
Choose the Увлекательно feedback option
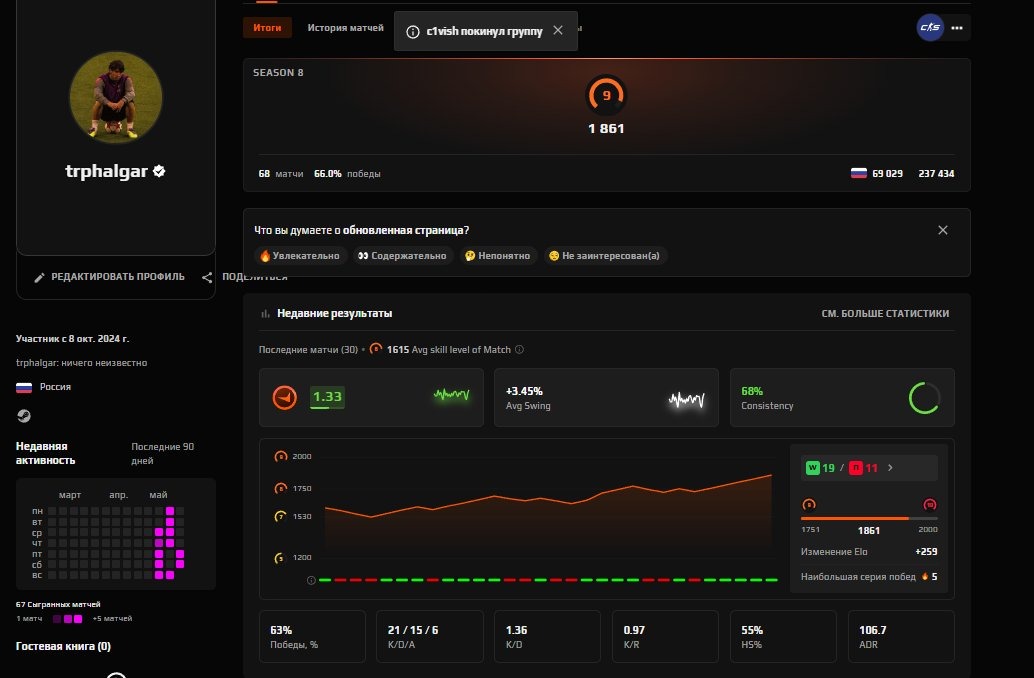(300, 256)
